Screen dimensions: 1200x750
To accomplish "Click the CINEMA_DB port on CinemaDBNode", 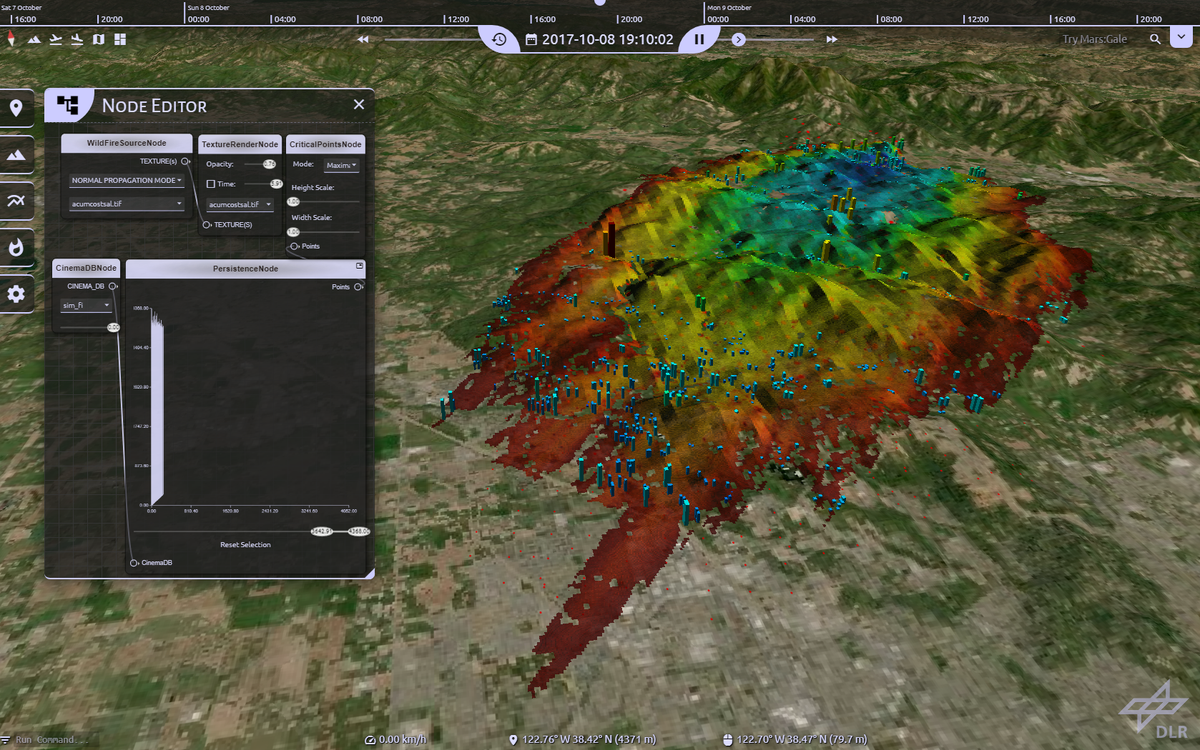I will pos(110,285).
